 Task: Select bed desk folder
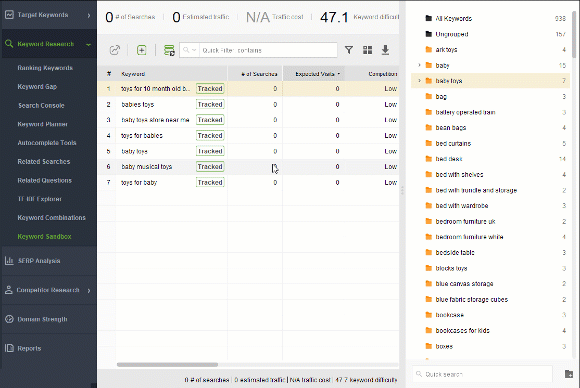click(490, 159)
